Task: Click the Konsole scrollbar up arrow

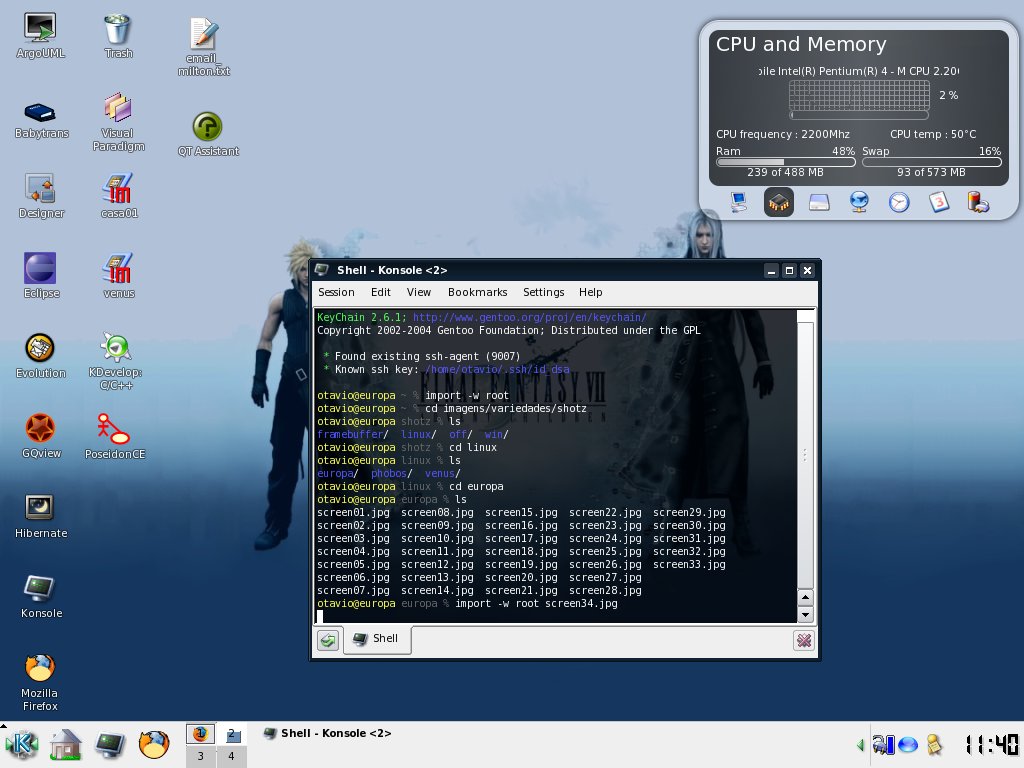Action: 805,597
